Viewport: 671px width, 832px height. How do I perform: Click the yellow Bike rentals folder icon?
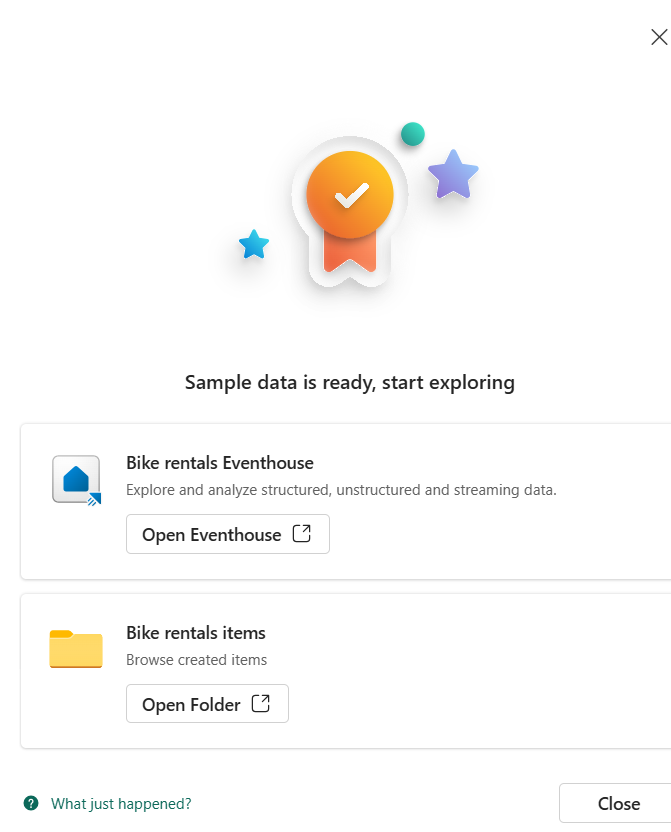pyautogui.click(x=76, y=648)
